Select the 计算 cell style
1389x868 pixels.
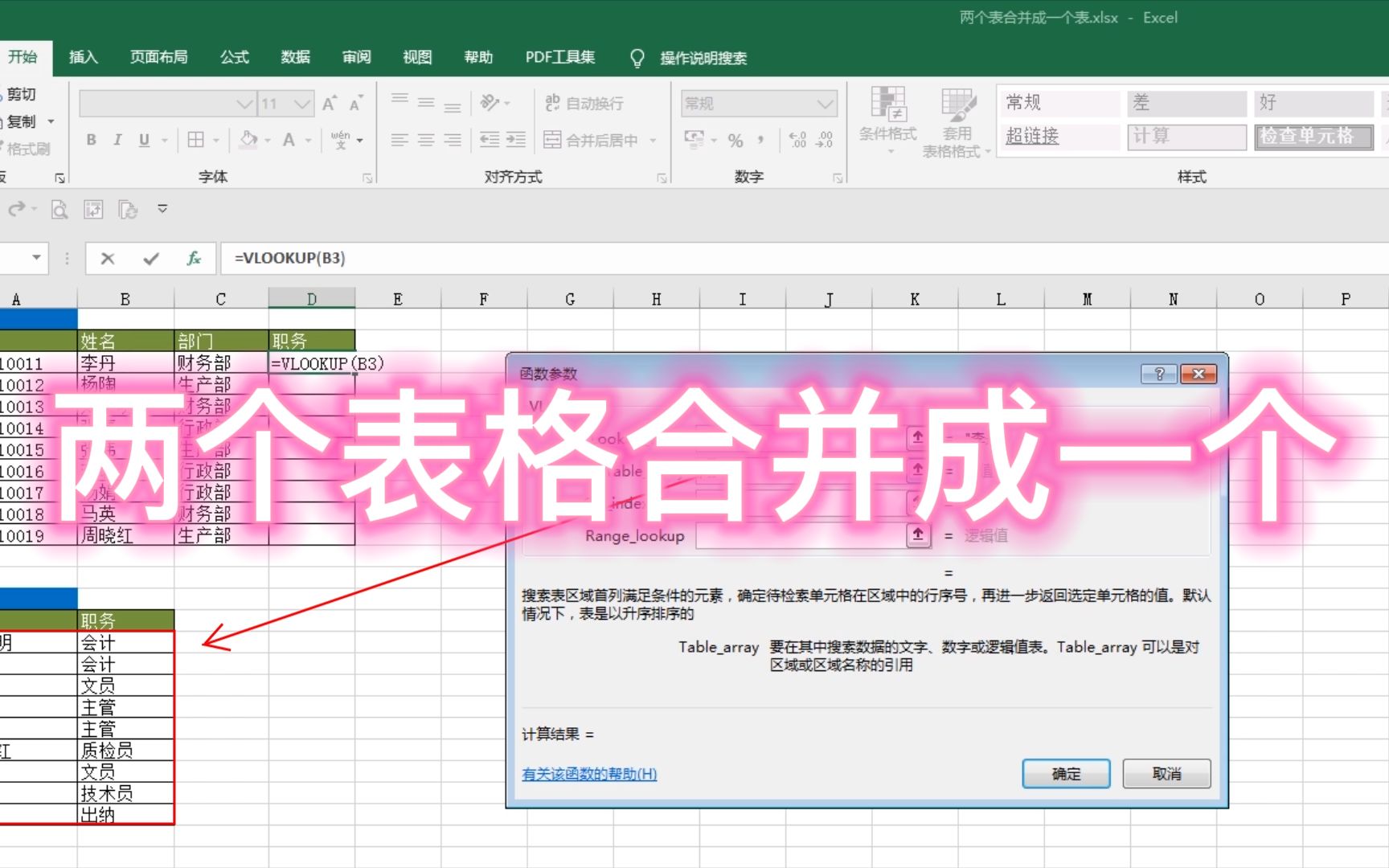1186,137
